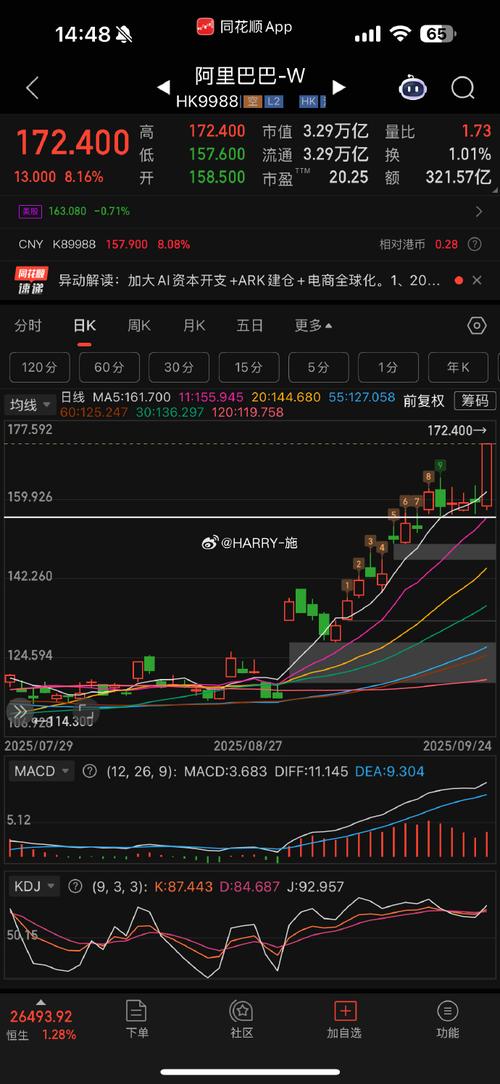This screenshot has width=500, height=1084.
Task: Open MACD indicator dropdown
Action: coord(41,772)
